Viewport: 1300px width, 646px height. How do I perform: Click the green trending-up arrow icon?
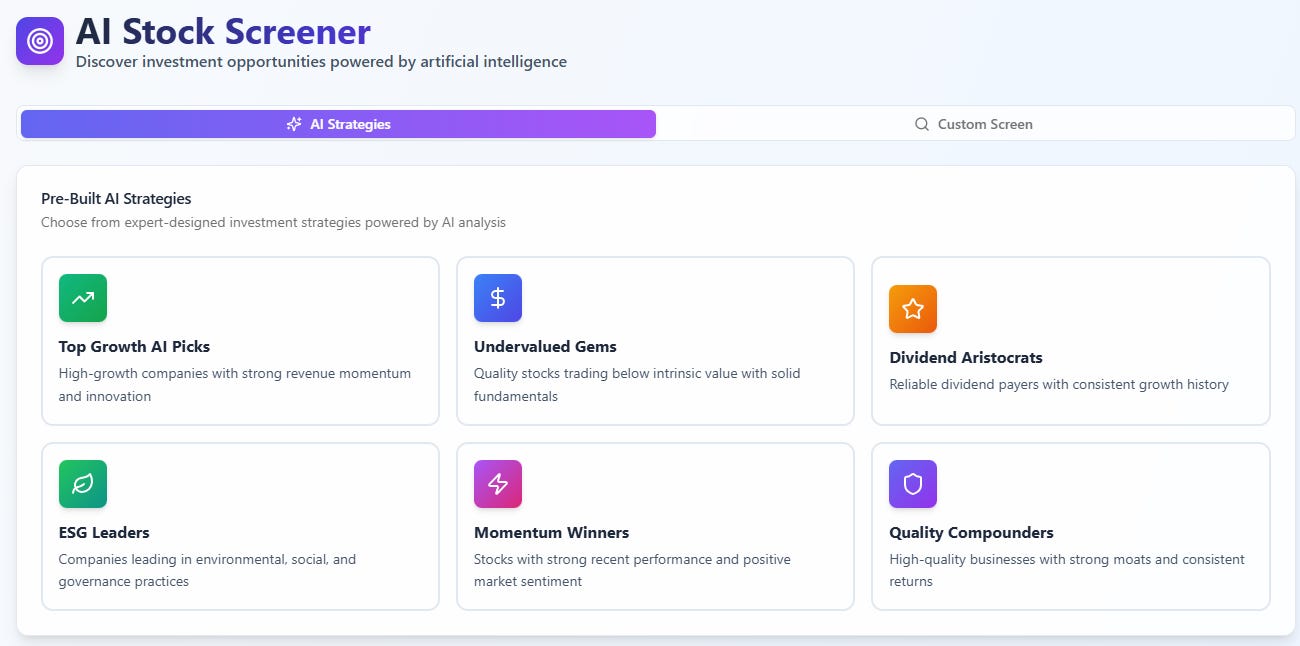point(83,298)
